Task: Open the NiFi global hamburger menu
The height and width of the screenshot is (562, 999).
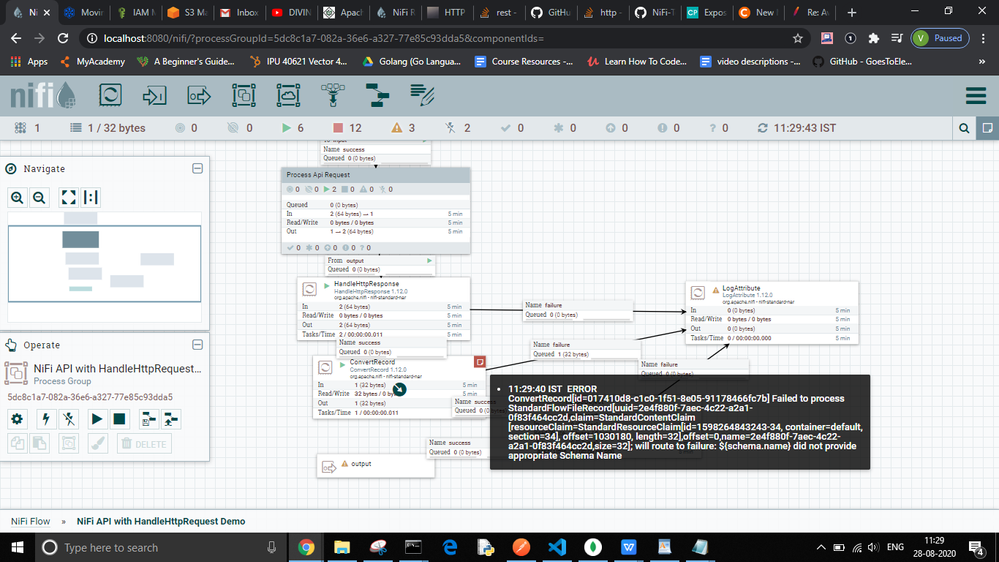Action: [975, 96]
